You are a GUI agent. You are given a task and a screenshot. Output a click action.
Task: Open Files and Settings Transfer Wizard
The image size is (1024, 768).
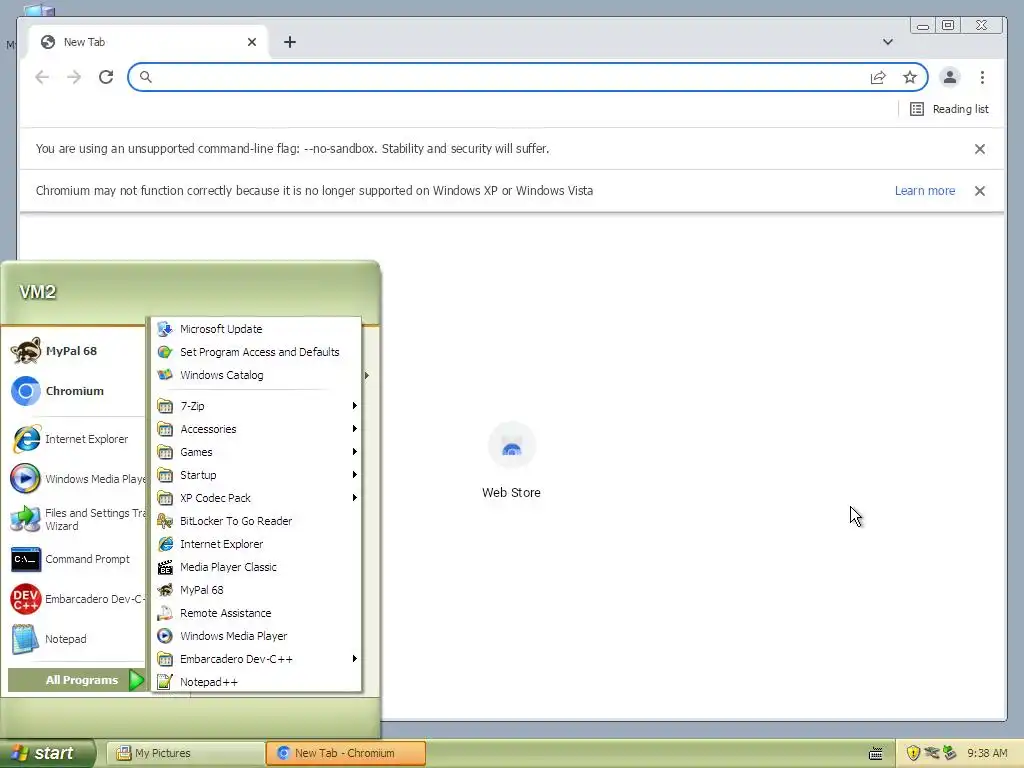77,519
